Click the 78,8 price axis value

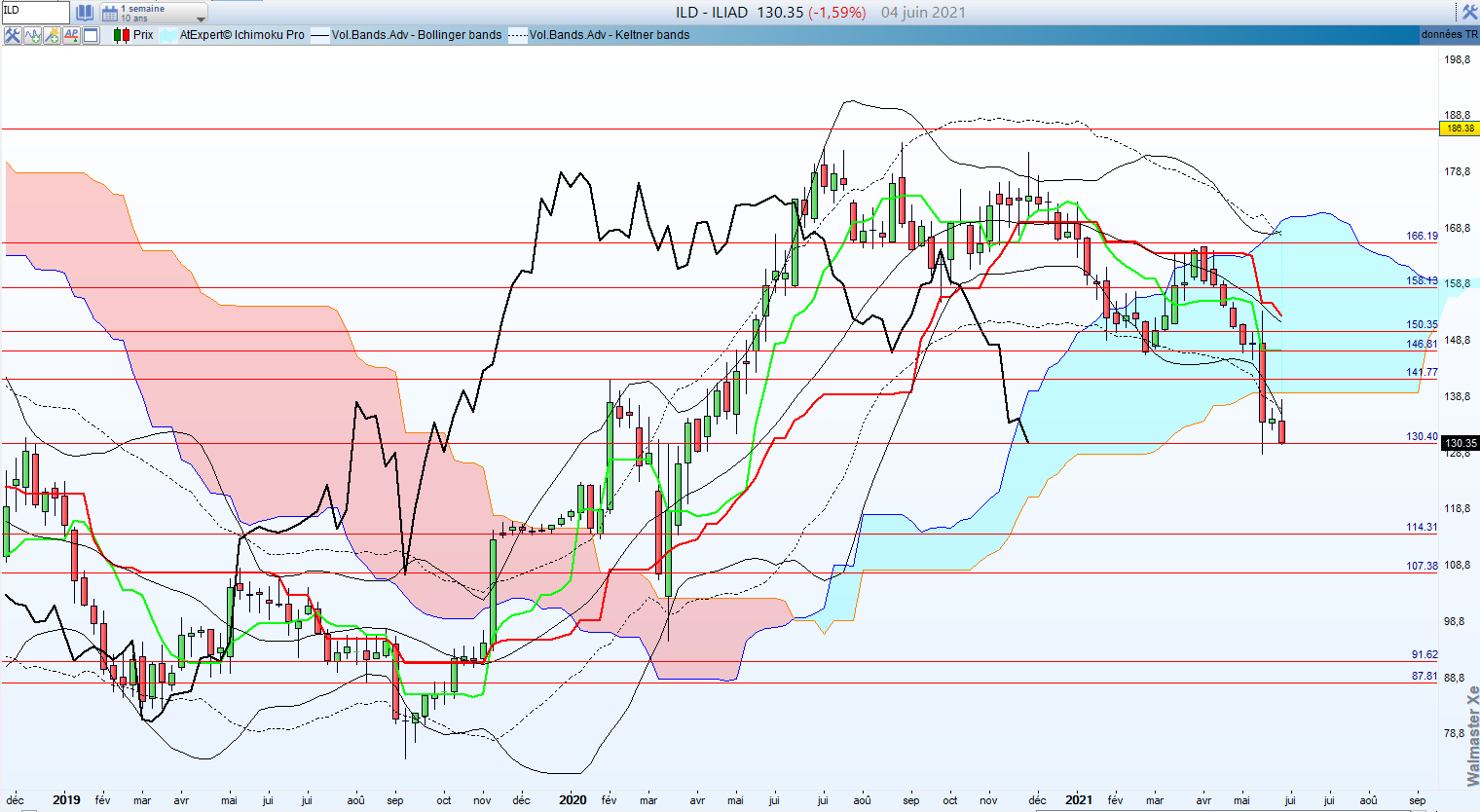[x=1454, y=733]
